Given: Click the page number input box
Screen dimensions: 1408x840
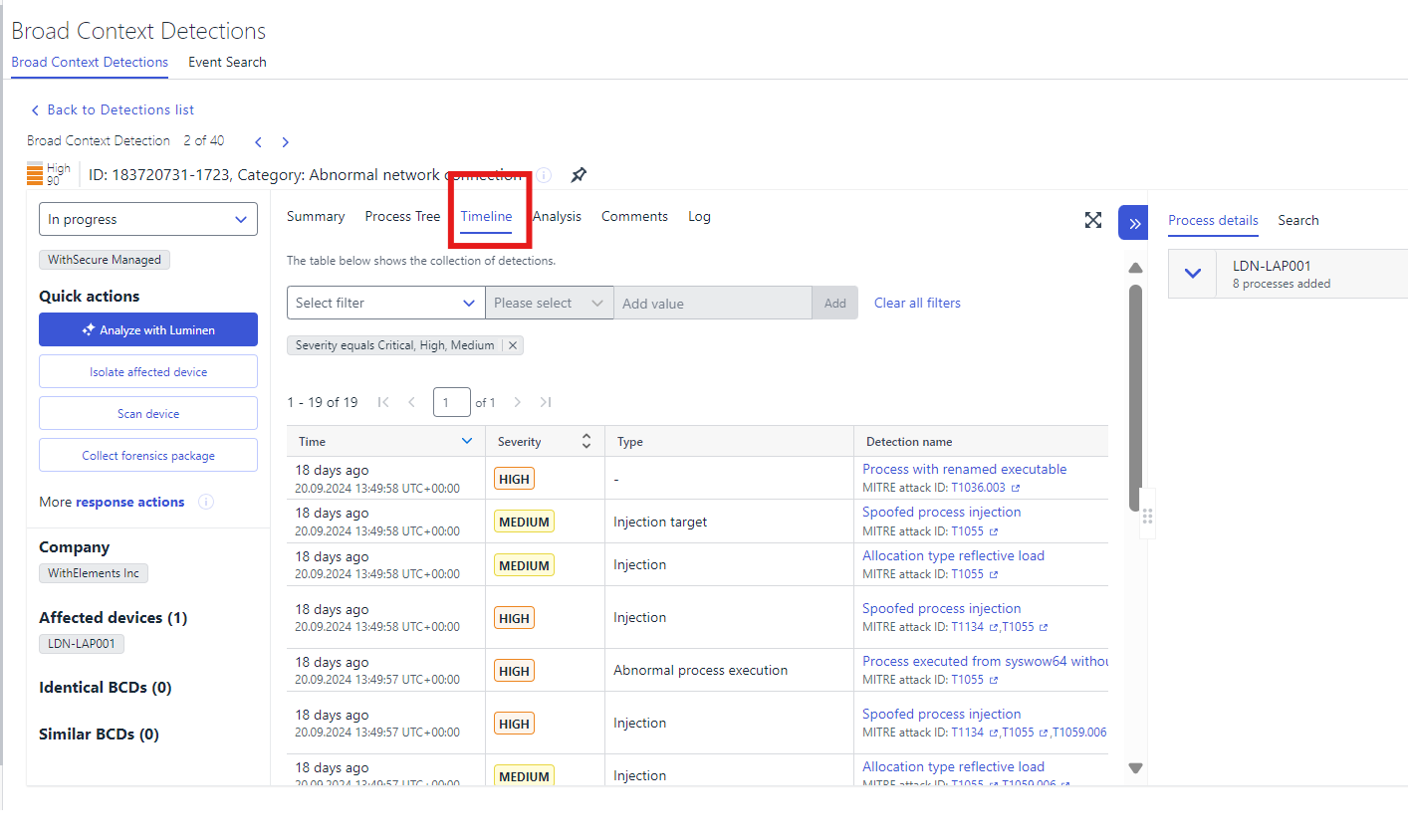Looking at the screenshot, I should (451, 402).
